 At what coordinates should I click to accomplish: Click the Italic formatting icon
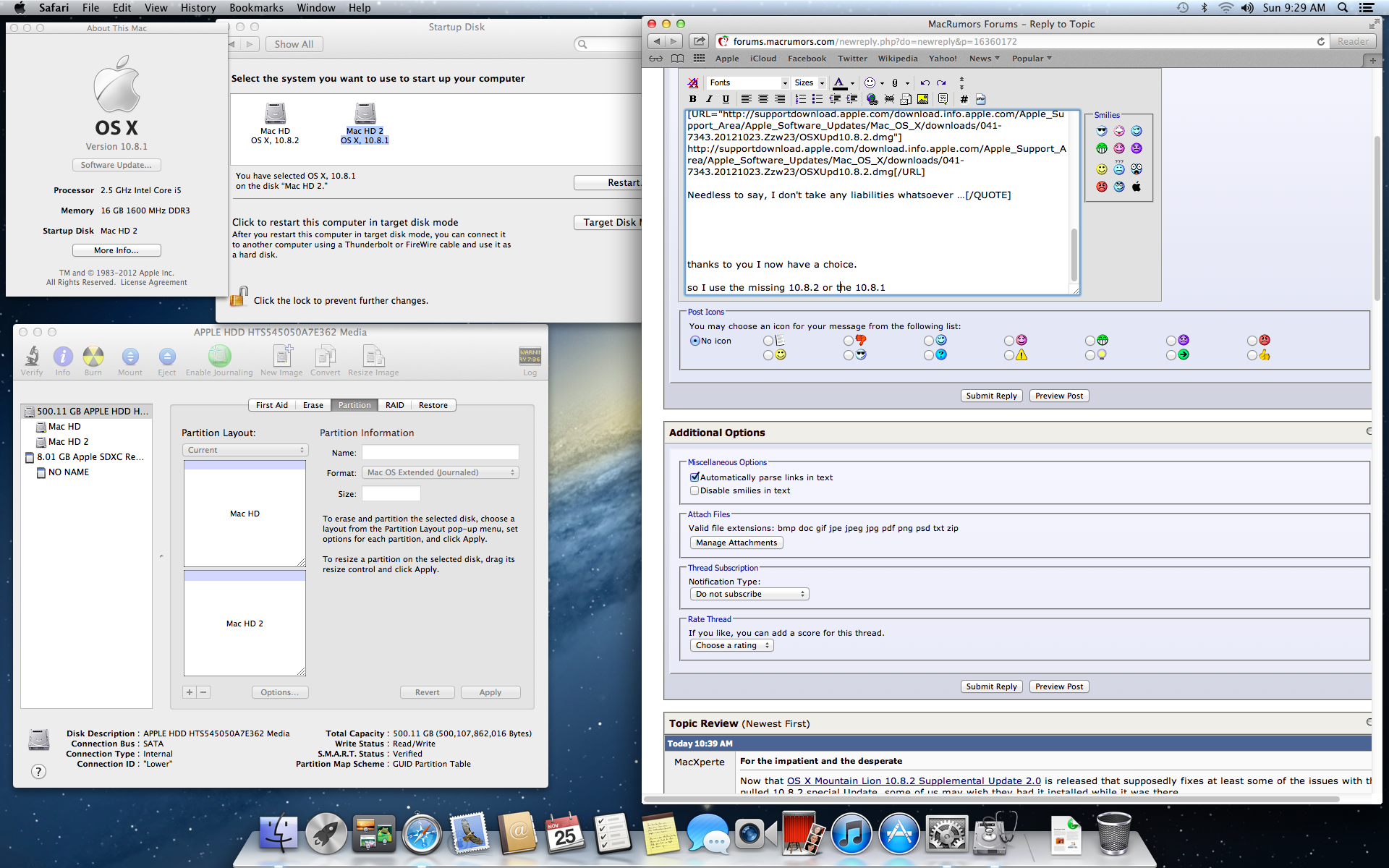[x=709, y=99]
